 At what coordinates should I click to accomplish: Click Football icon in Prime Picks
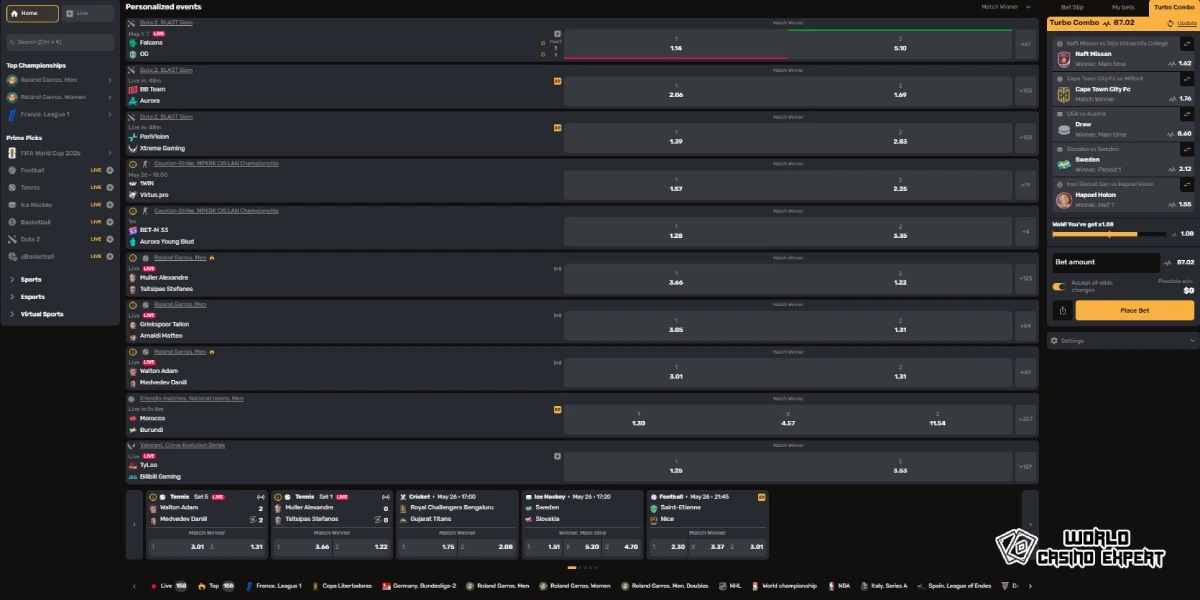(12, 170)
